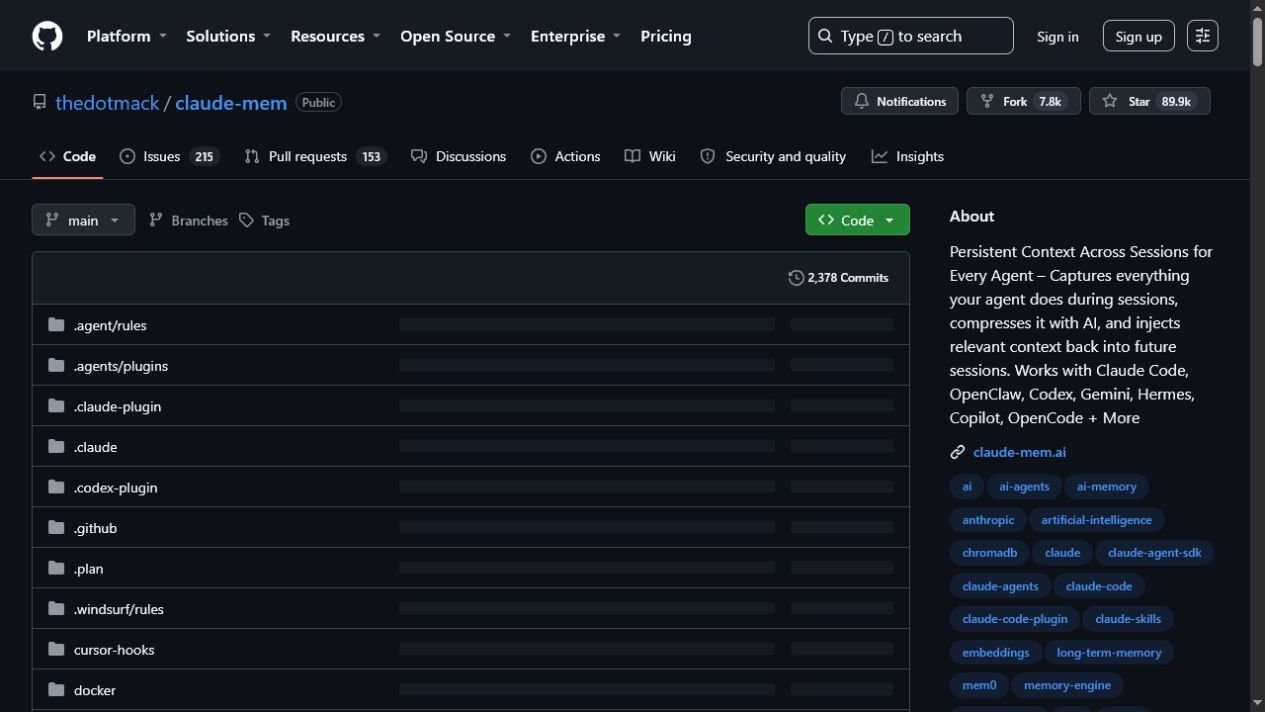Select the anthropic topic tag
Viewport: 1265px width, 712px height.
[x=987, y=519]
